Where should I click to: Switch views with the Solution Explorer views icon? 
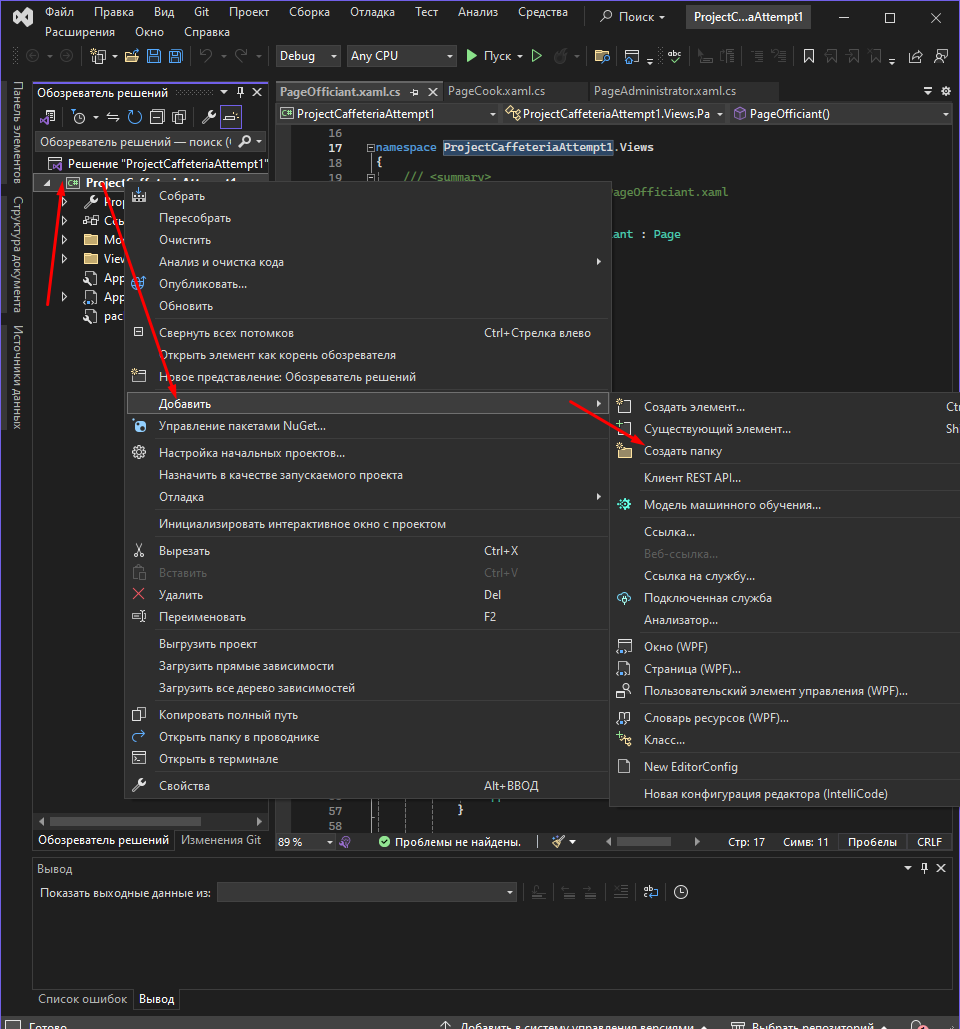(47, 117)
